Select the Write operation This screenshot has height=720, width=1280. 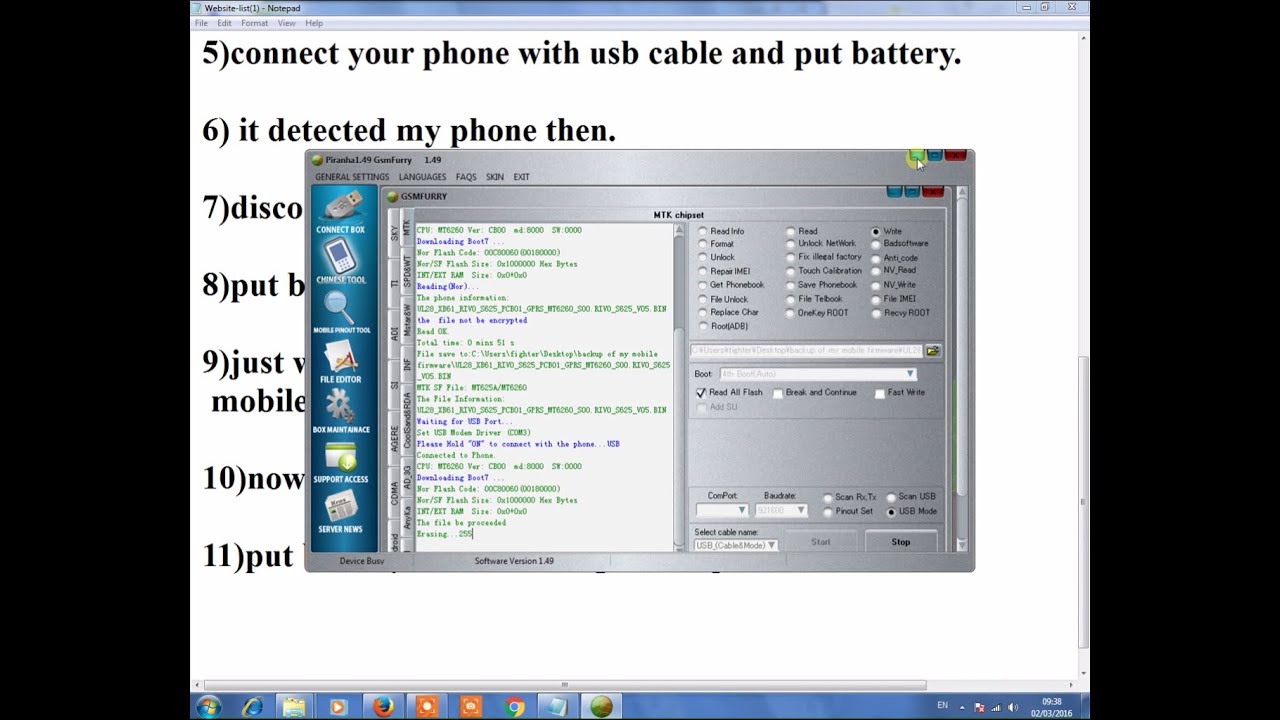(x=886, y=231)
